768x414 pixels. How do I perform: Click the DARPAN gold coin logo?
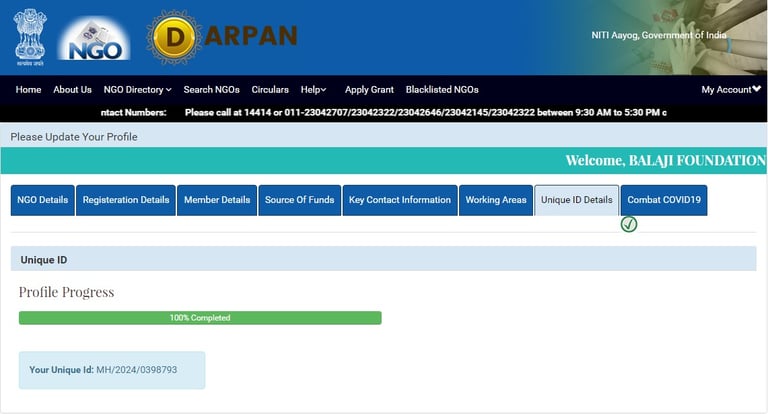(174, 37)
